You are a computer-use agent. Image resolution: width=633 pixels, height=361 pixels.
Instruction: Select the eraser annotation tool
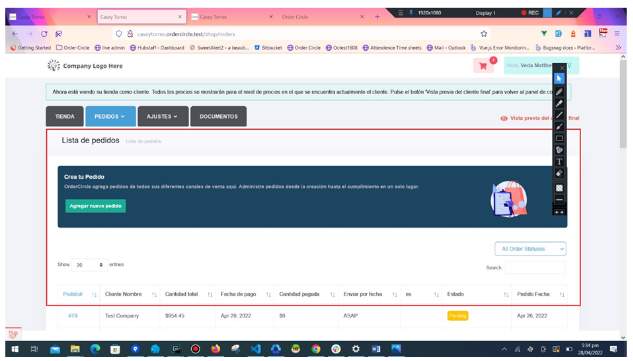coord(559,173)
